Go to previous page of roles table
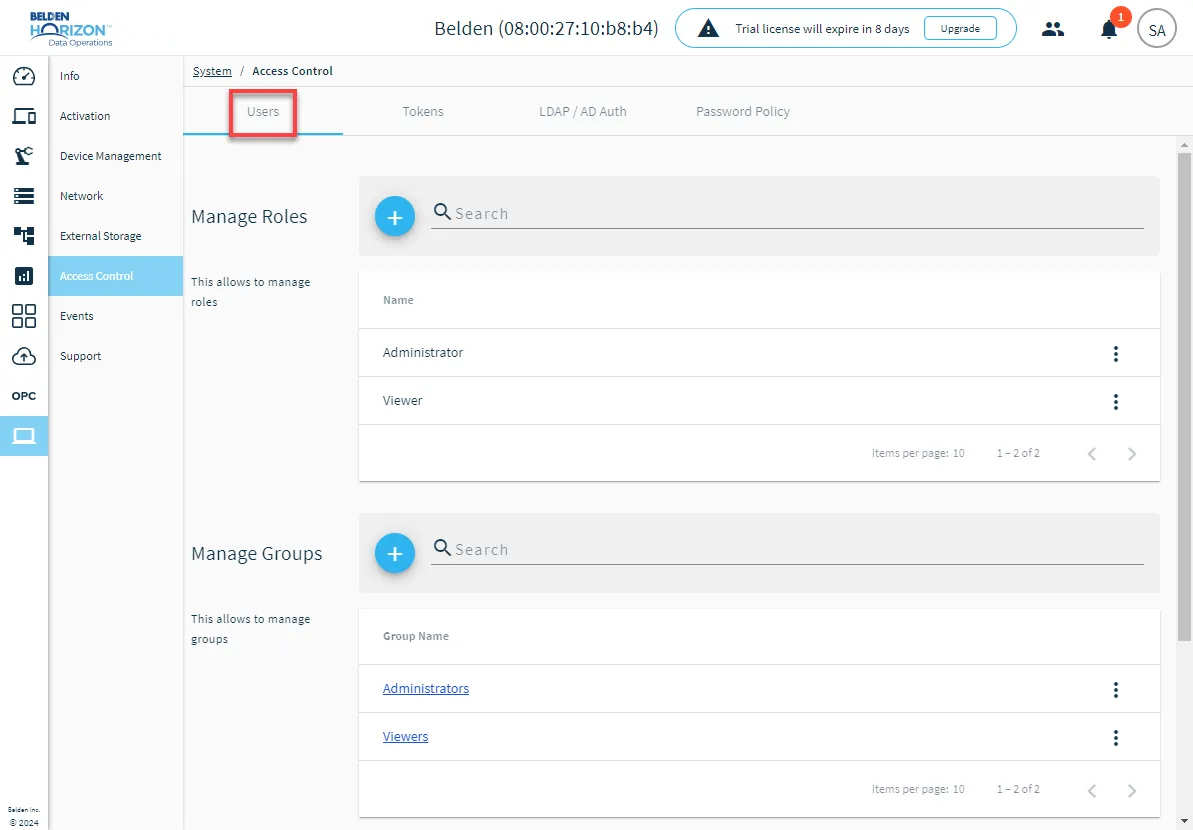The width and height of the screenshot is (1193, 830). coord(1092,454)
